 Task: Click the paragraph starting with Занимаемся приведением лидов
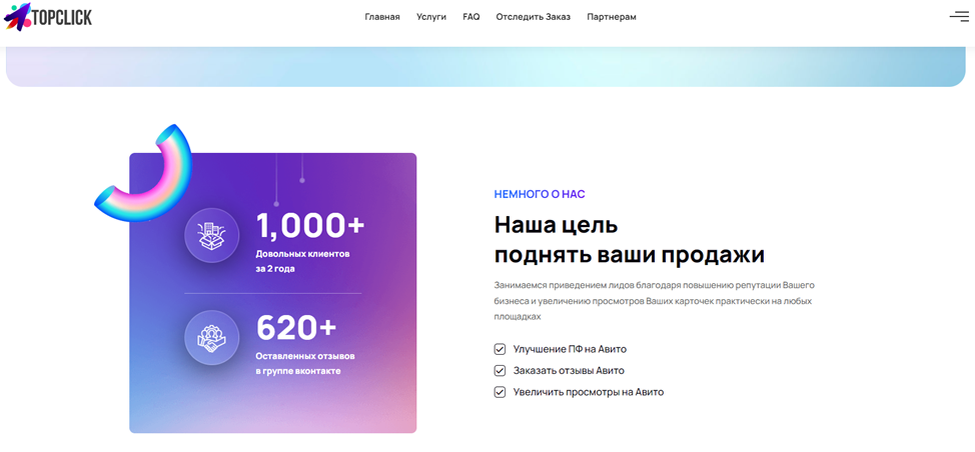point(654,301)
